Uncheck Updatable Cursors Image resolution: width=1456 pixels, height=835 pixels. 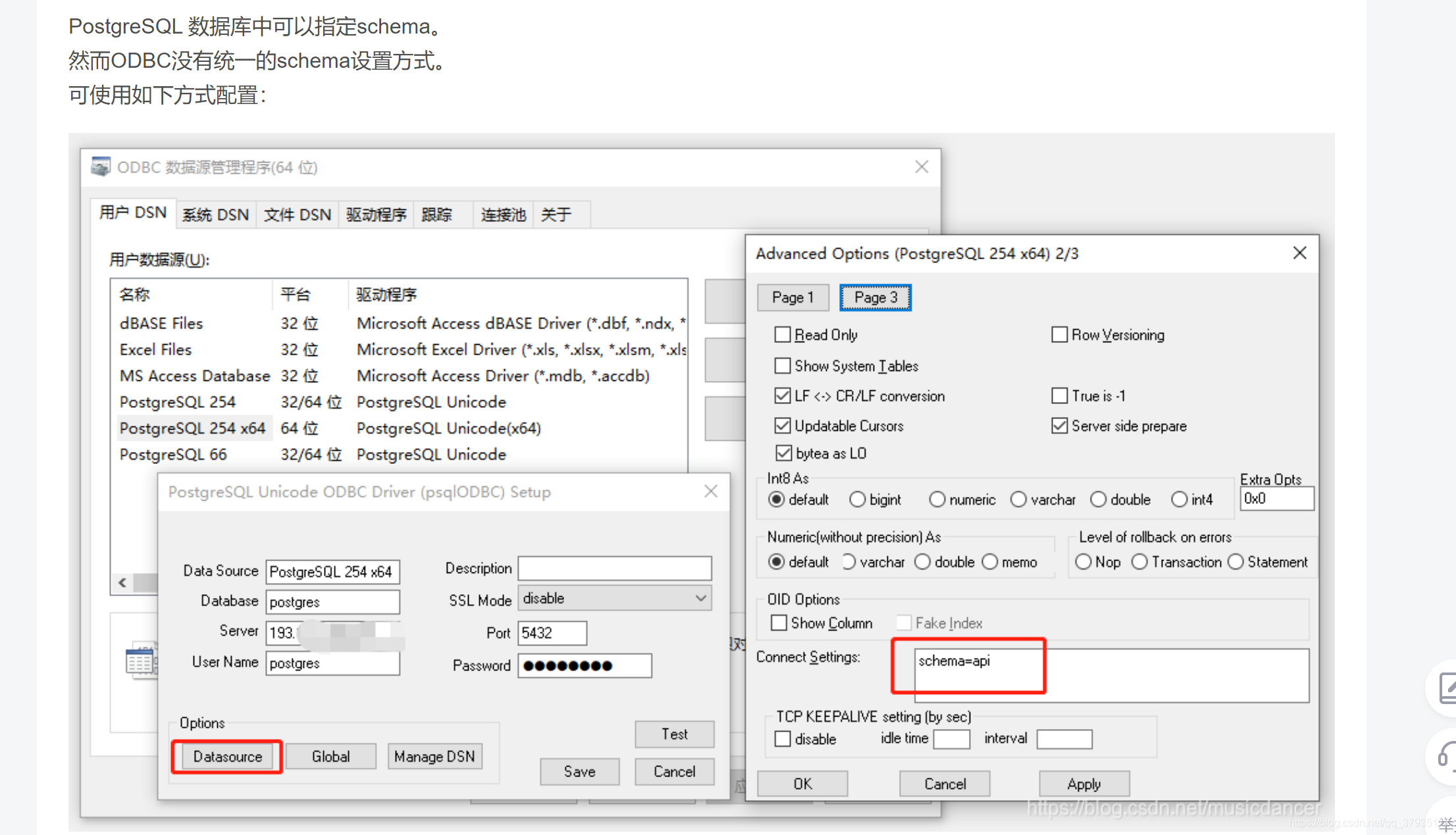coord(782,426)
